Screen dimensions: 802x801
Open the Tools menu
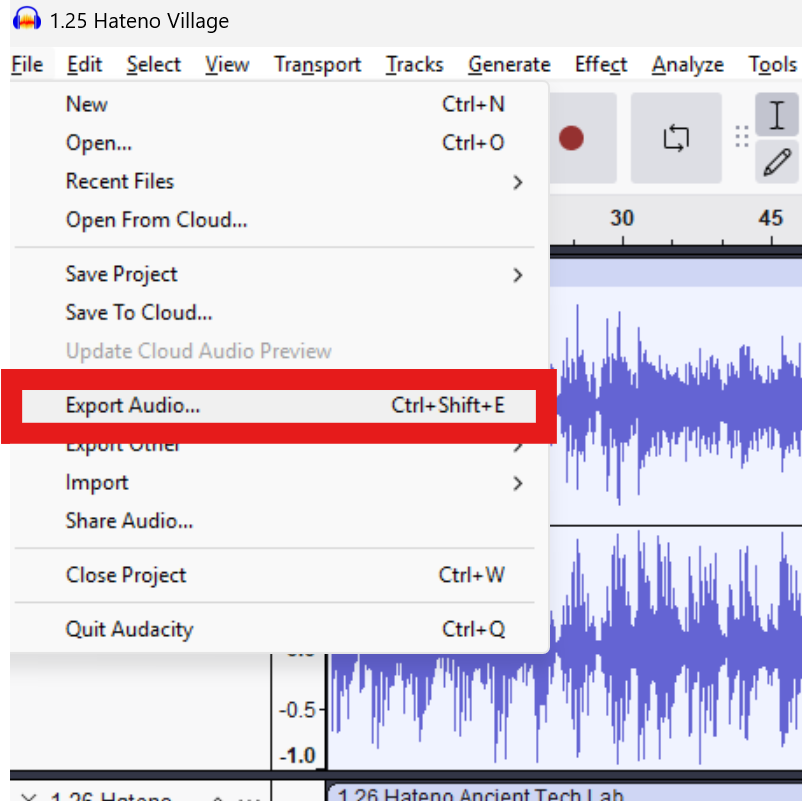click(x=772, y=64)
